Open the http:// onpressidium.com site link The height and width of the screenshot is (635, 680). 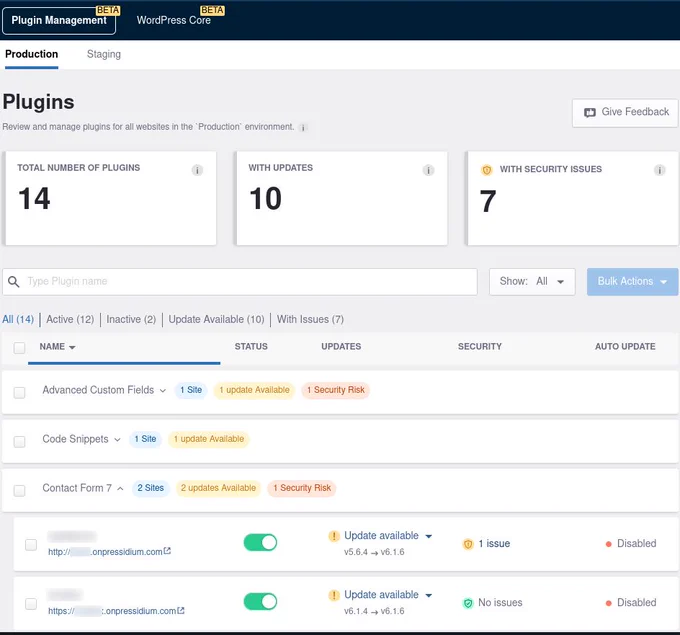tap(105, 552)
